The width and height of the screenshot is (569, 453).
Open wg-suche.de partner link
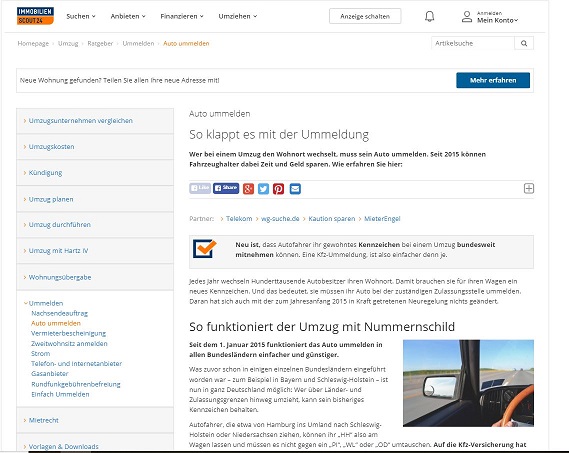(x=280, y=219)
